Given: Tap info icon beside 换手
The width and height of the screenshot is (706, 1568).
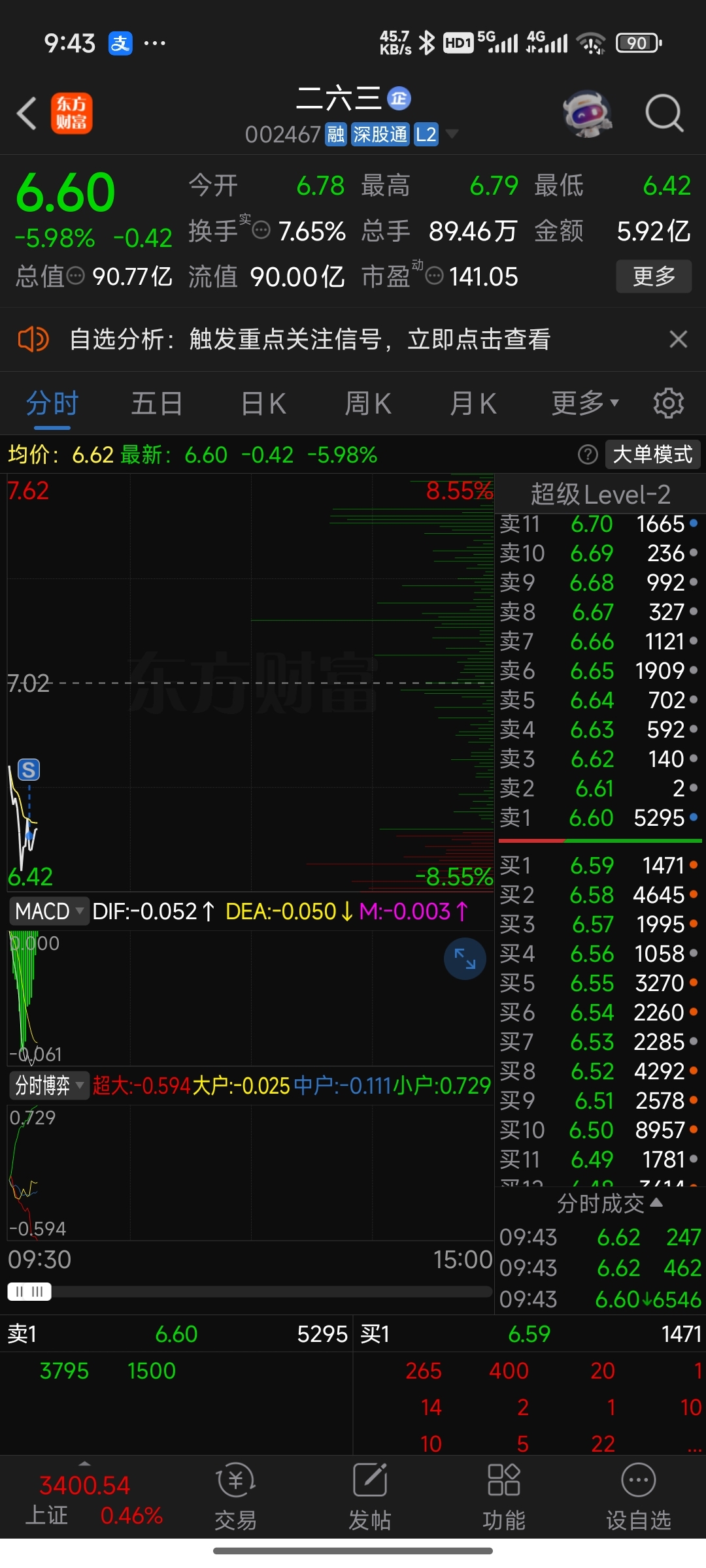Looking at the screenshot, I should click(261, 231).
